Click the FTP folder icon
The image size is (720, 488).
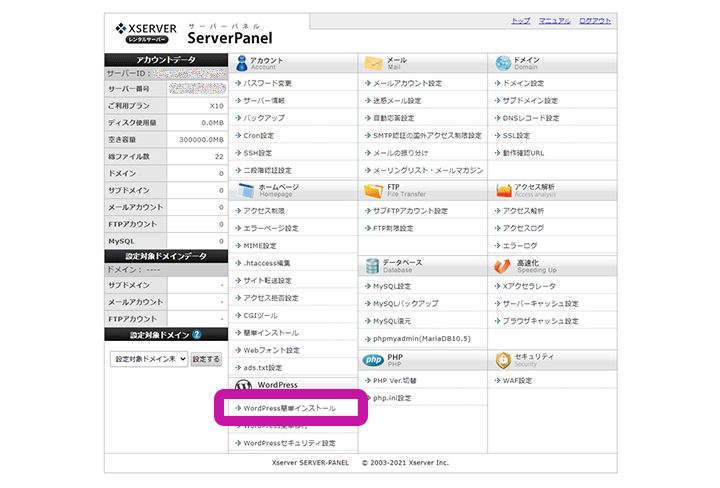[x=373, y=189]
